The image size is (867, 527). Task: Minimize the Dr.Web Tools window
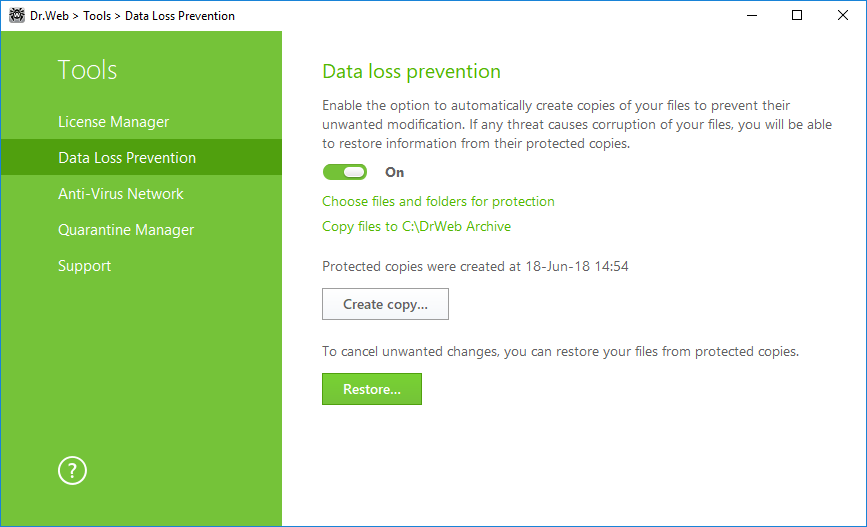(x=751, y=15)
